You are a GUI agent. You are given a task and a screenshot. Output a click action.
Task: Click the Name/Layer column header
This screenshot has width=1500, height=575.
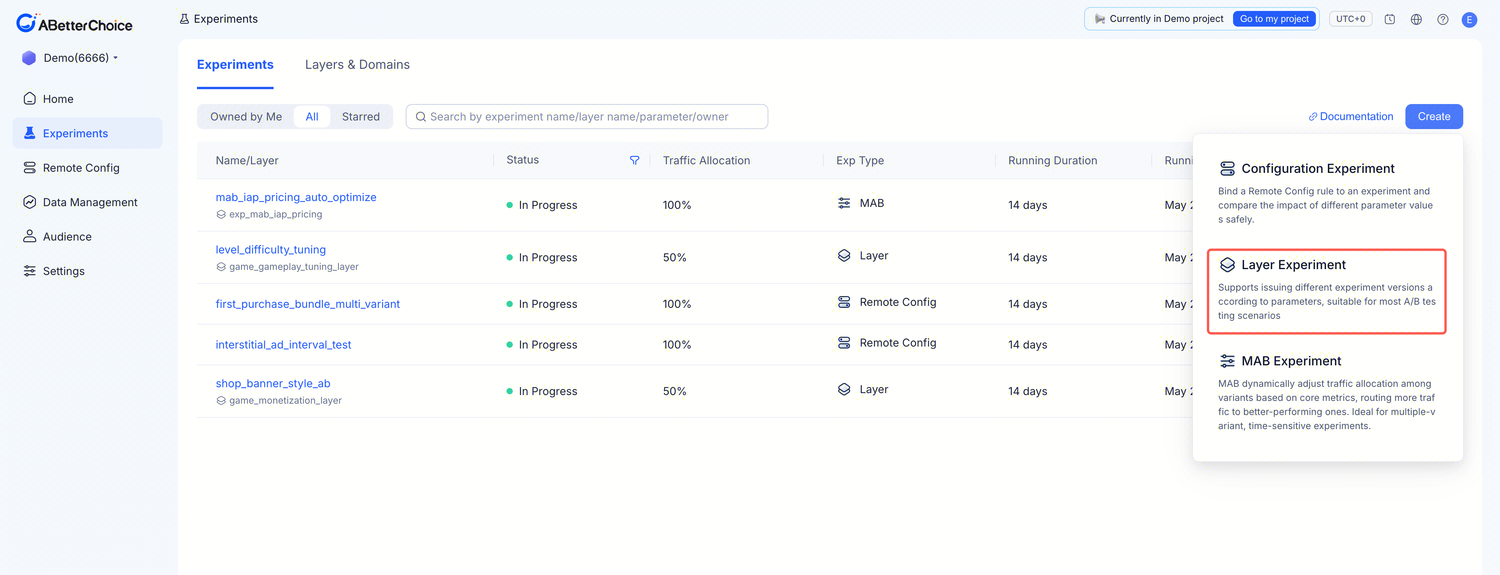point(247,160)
